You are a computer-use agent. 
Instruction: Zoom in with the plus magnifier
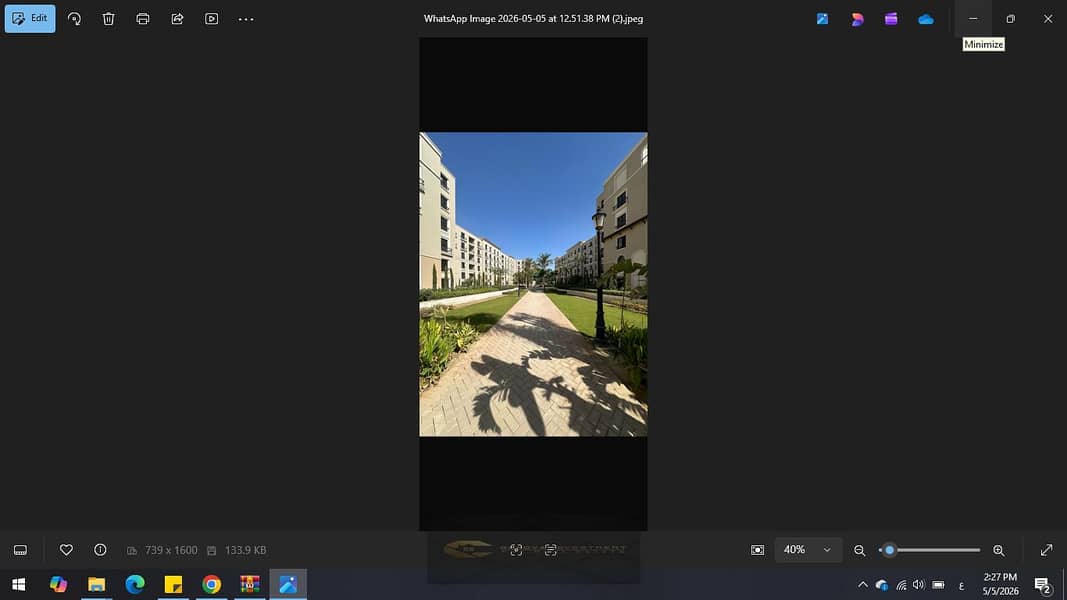(x=998, y=550)
